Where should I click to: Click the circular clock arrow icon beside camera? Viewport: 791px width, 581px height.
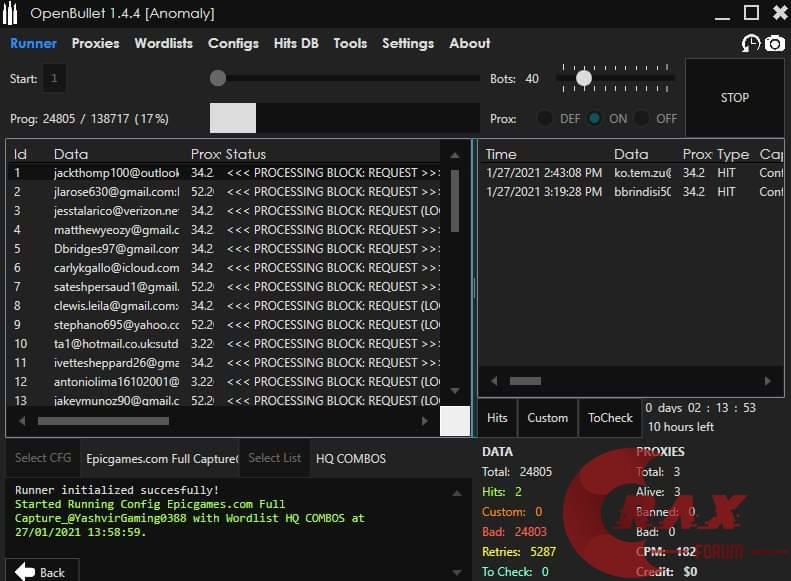750,43
